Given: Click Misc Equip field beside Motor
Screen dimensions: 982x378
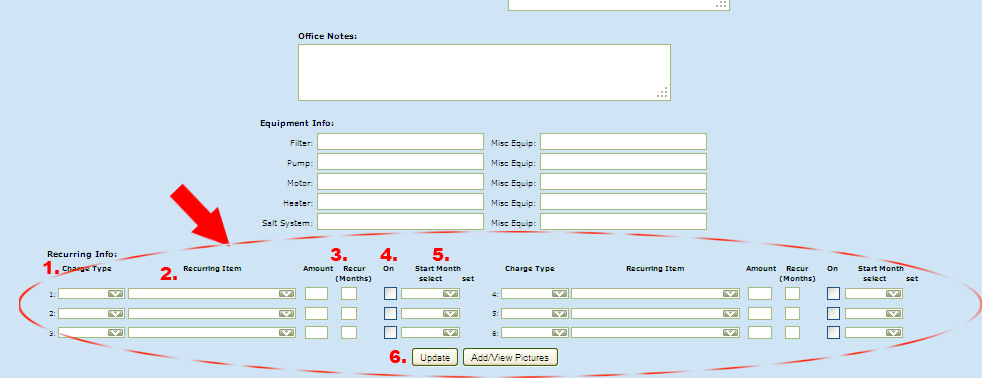Looking at the screenshot, I should point(623,181).
